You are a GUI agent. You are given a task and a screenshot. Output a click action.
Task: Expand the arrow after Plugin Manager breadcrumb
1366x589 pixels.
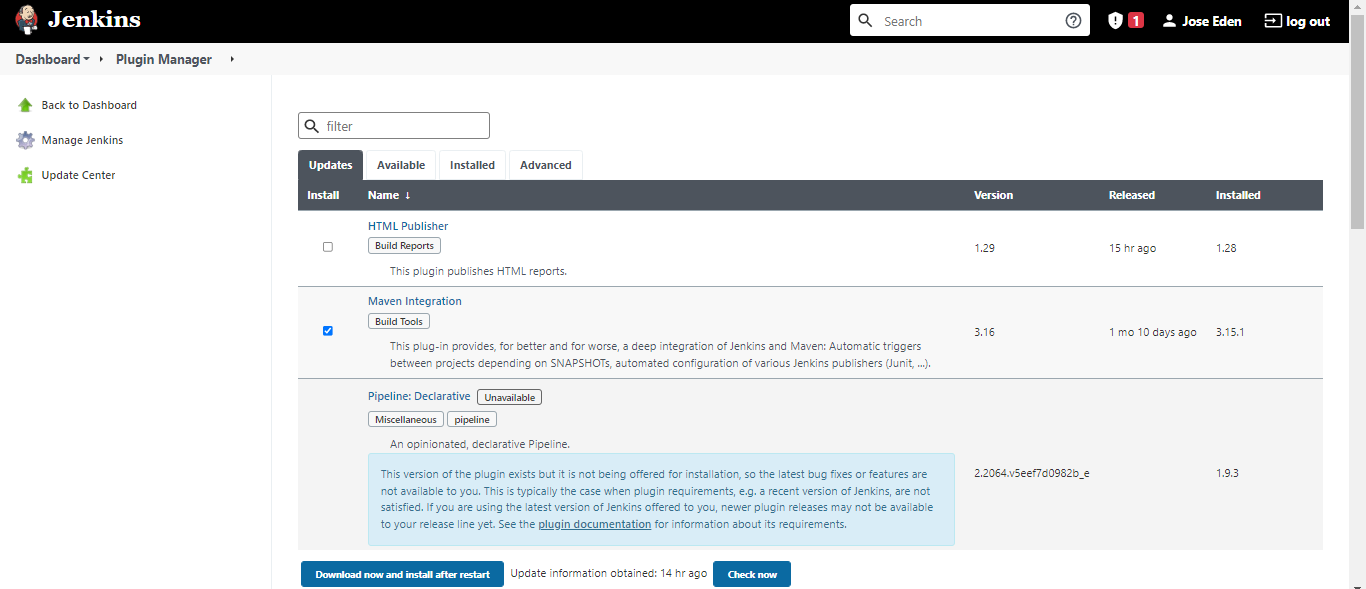coord(232,60)
